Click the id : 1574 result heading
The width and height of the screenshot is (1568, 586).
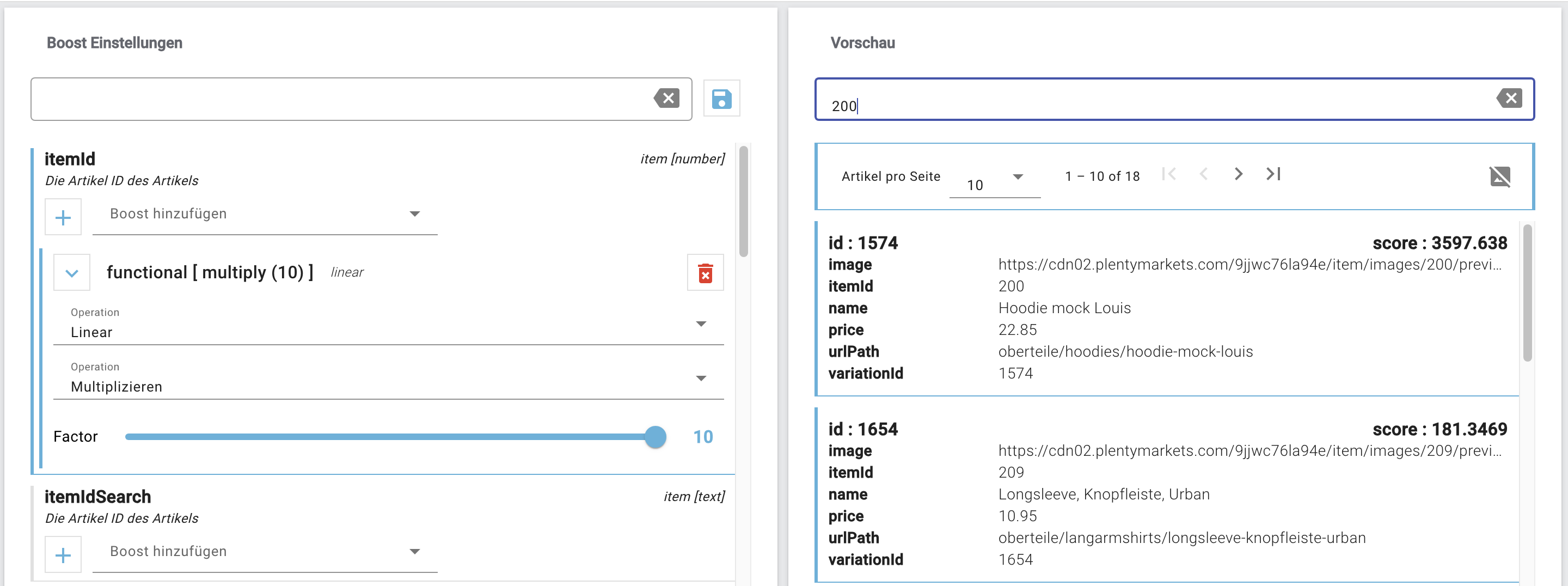click(862, 243)
